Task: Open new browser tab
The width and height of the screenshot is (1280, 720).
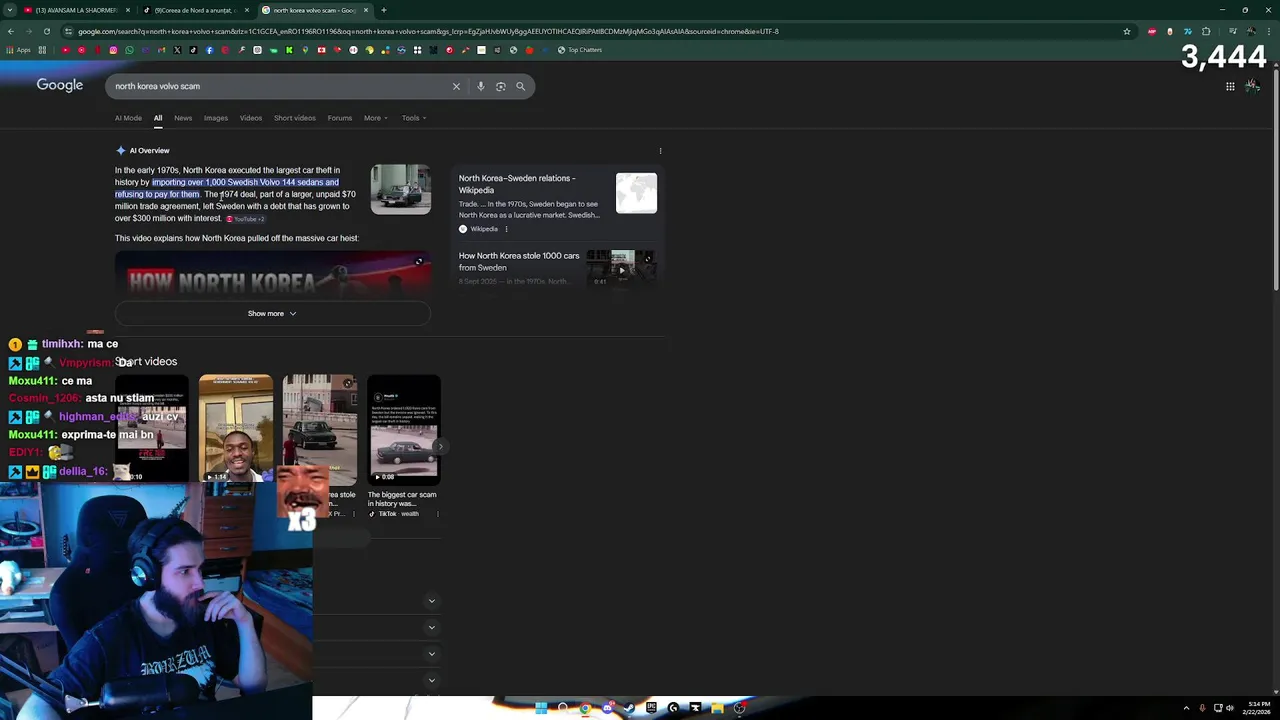Action: coord(383,10)
